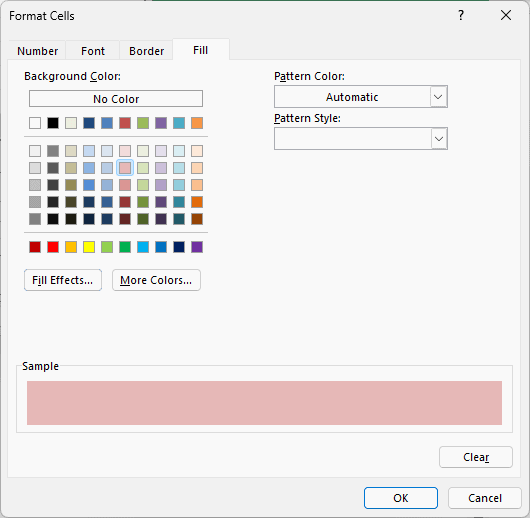Choose the dark navy blue theme swatch
The height and width of the screenshot is (518, 530).
(x=89, y=123)
